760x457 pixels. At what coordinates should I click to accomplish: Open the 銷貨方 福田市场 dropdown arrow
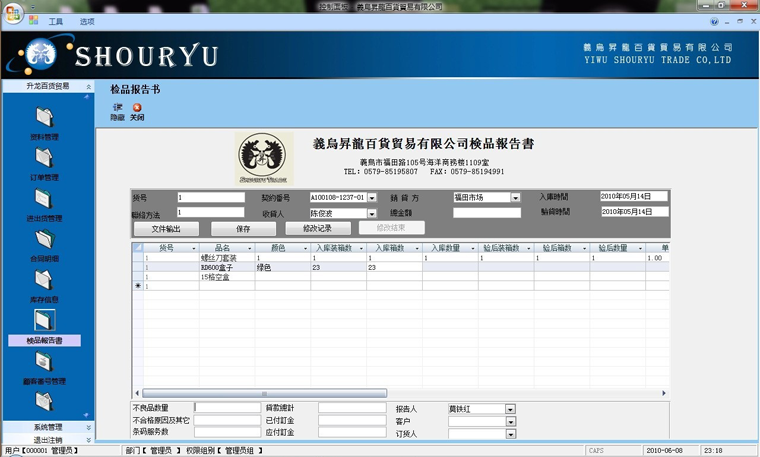[516, 198]
